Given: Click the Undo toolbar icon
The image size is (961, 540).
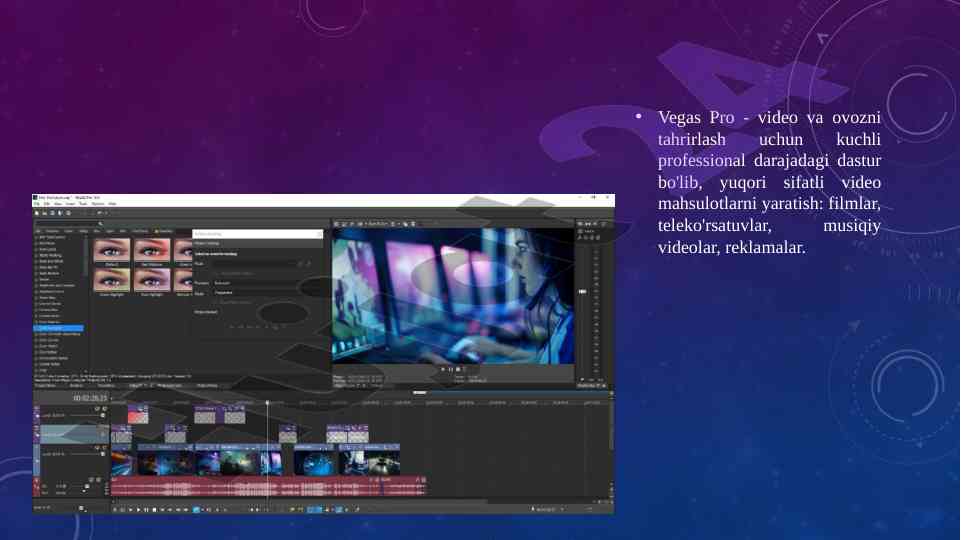Looking at the screenshot, I should pyautogui.click(x=99, y=213).
